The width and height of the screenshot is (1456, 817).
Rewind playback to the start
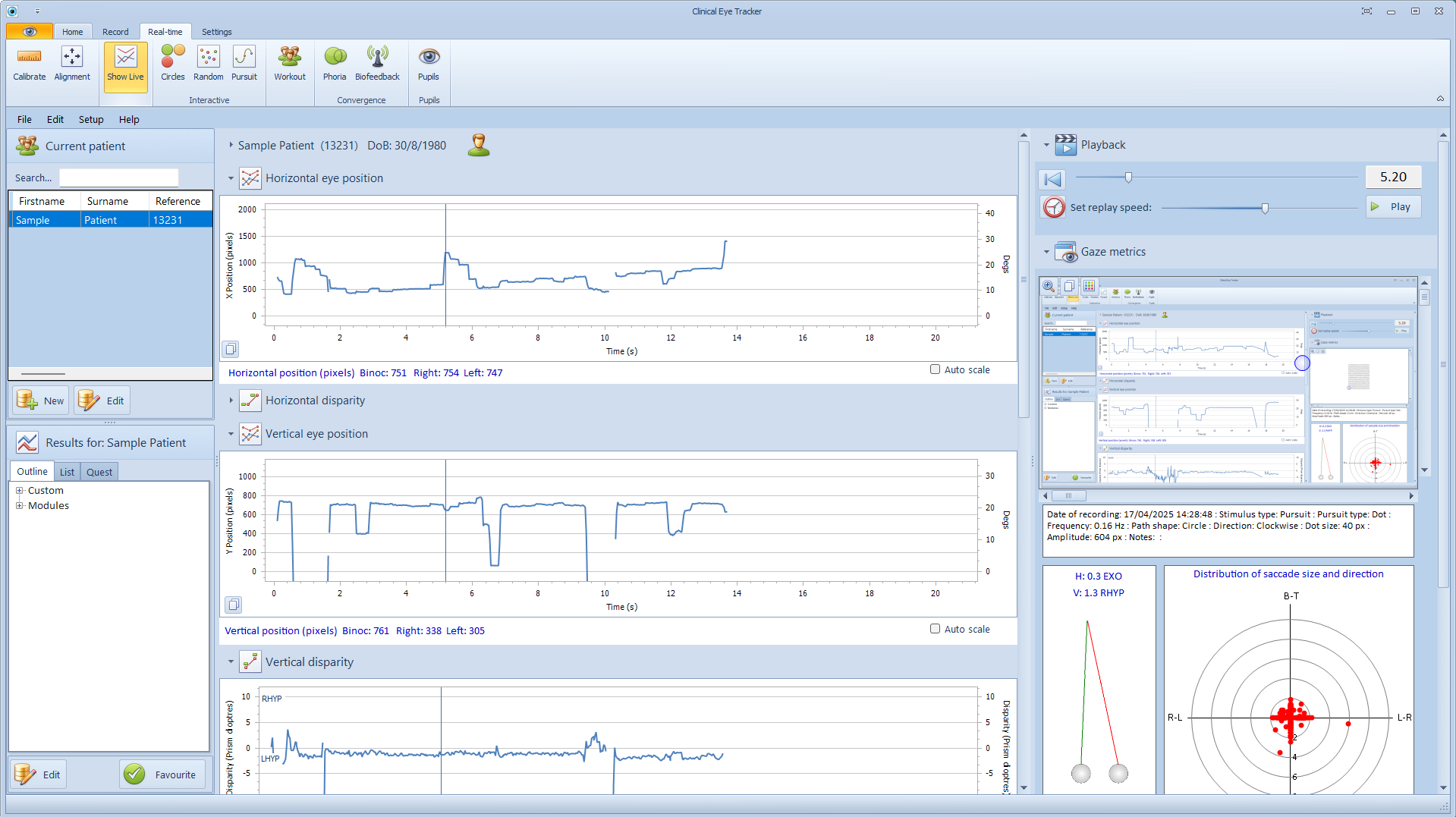coord(1052,179)
